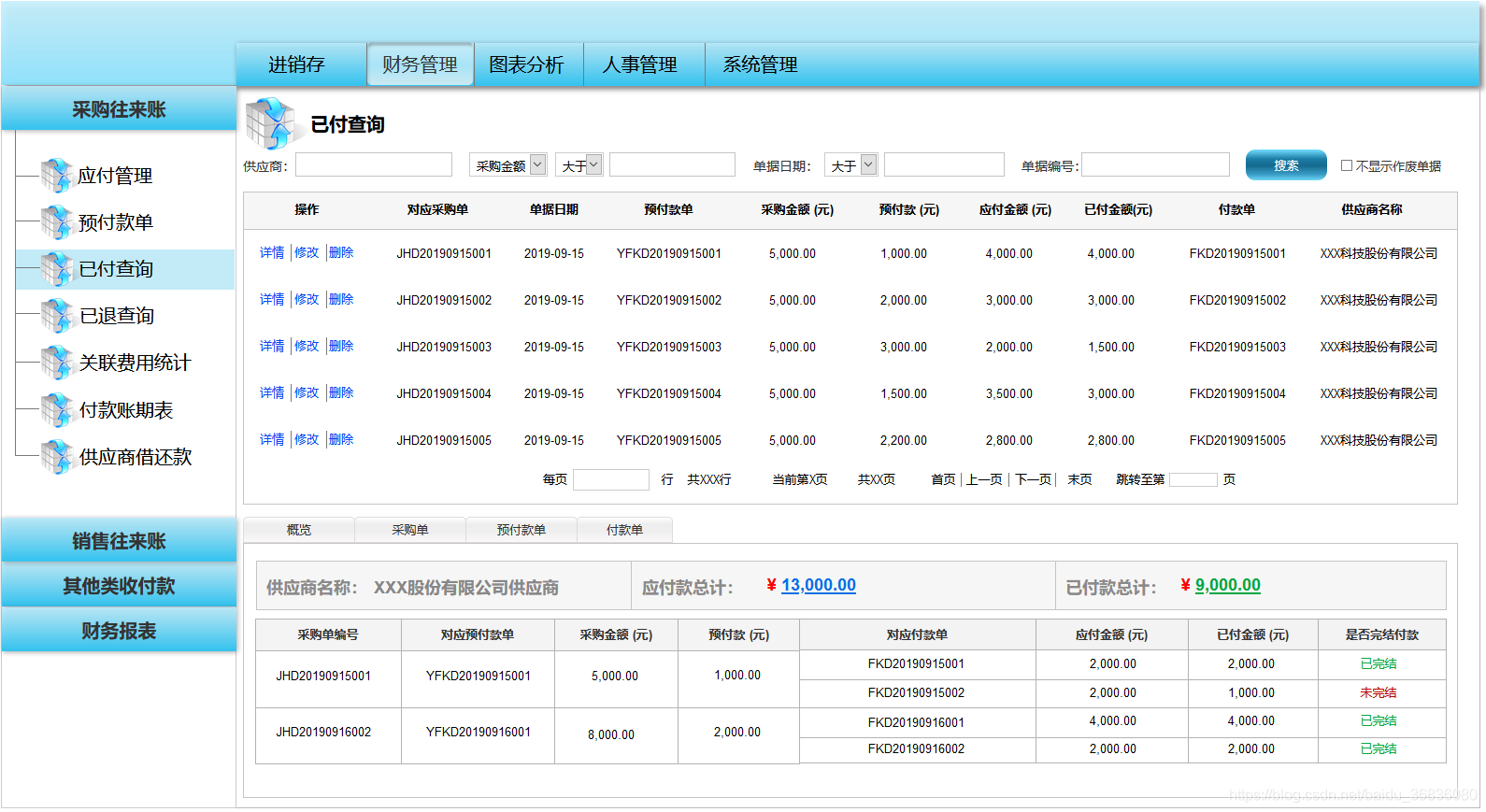
Task: Open the 财务管理 top menu
Action: [420, 64]
